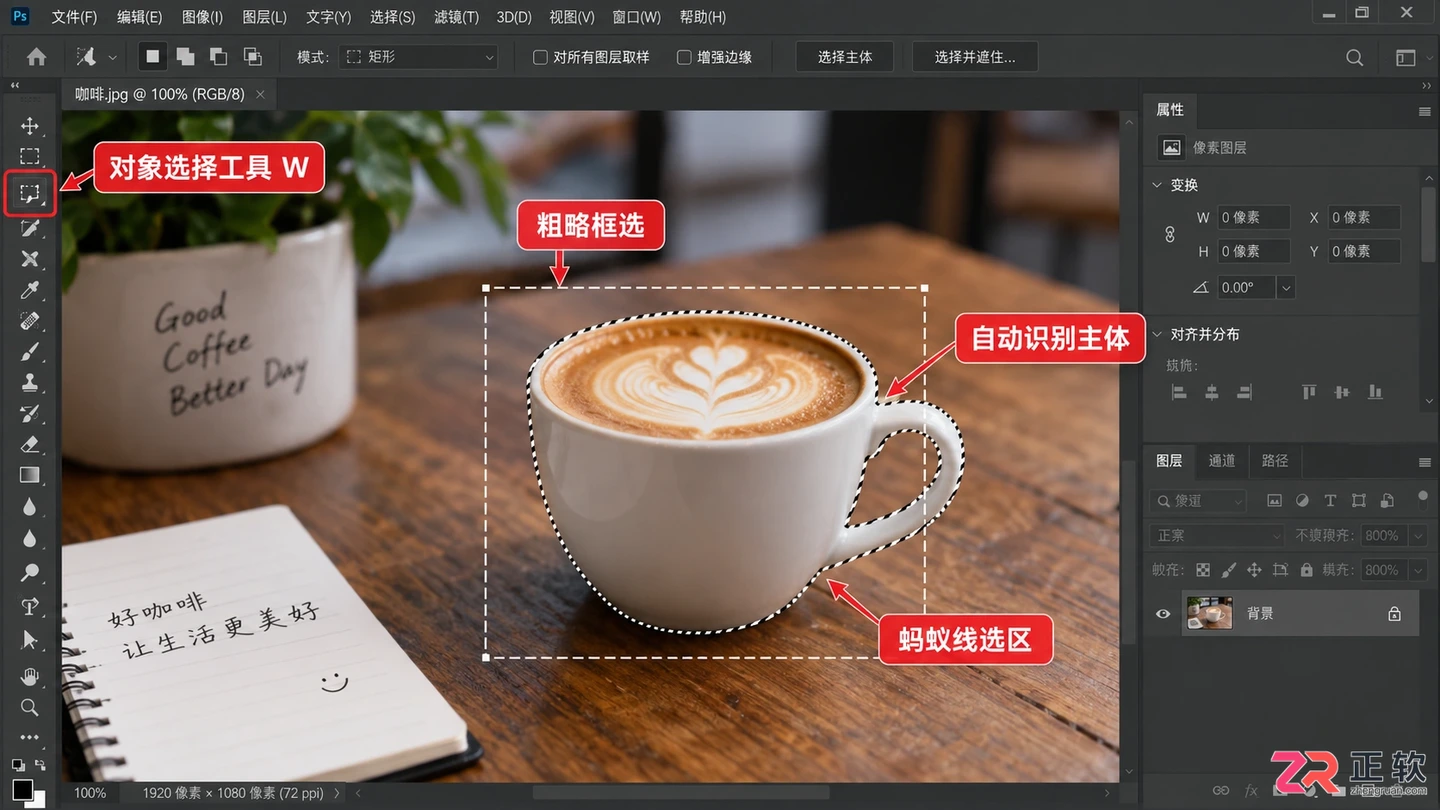Viewport: 1440px width, 810px height.
Task: Select the Path Selection arrow tool
Action: pyautogui.click(x=30, y=640)
